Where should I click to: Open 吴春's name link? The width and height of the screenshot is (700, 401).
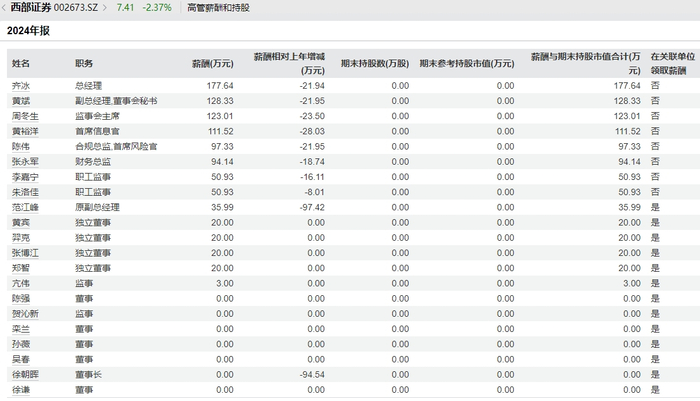point(21,359)
